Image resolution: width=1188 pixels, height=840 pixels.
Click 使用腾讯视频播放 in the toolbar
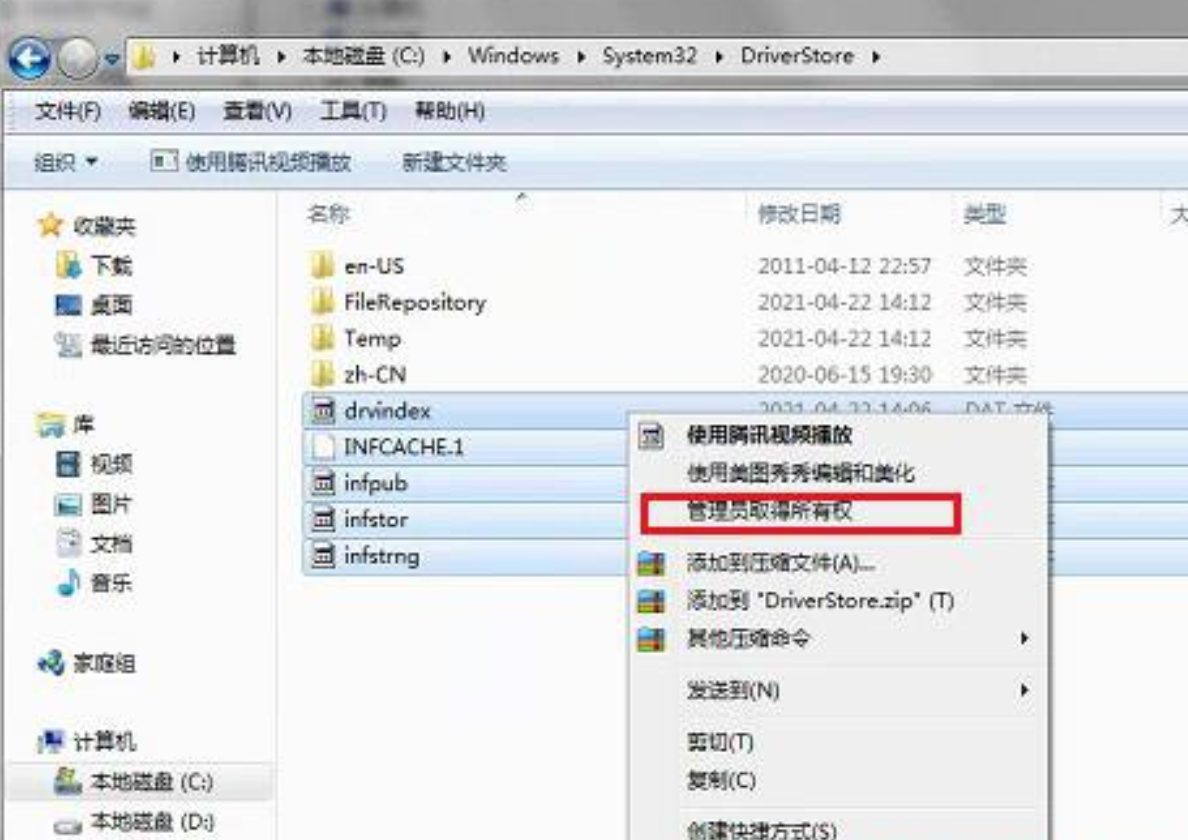click(251, 161)
